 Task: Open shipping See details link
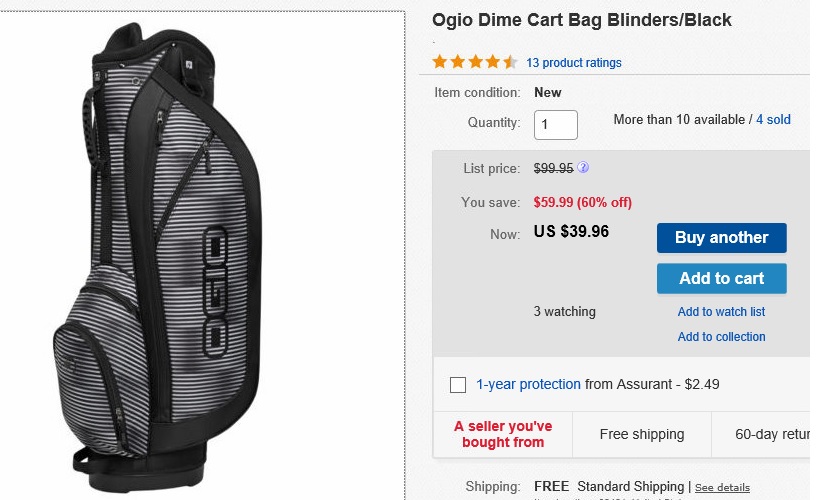point(722,488)
